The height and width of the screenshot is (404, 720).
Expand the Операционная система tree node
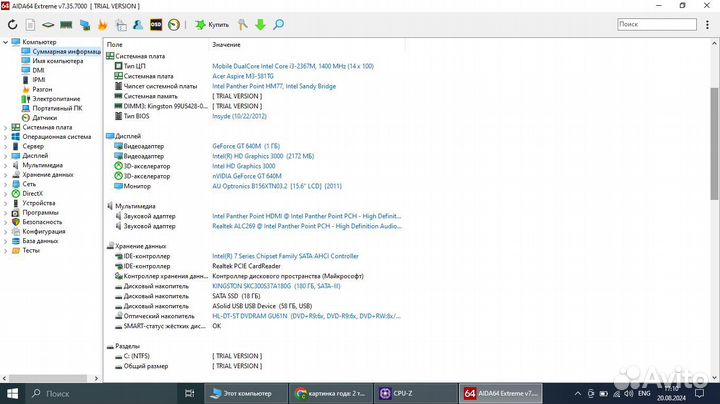point(6,137)
